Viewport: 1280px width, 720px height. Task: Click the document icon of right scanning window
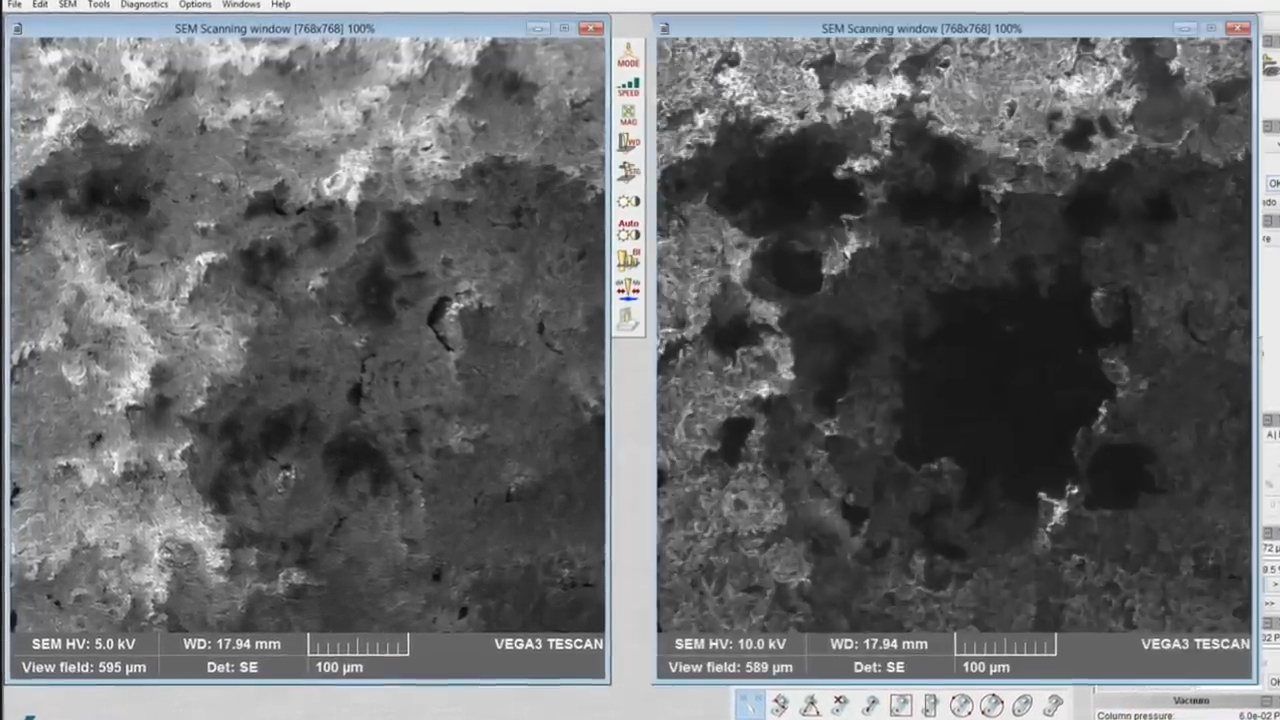click(664, 28)
